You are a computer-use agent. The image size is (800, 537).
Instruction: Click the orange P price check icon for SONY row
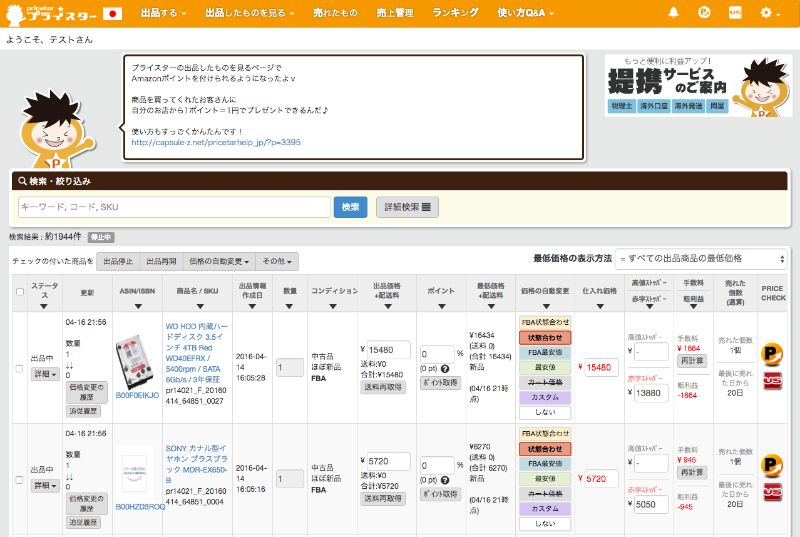click(x=771, y=465)
